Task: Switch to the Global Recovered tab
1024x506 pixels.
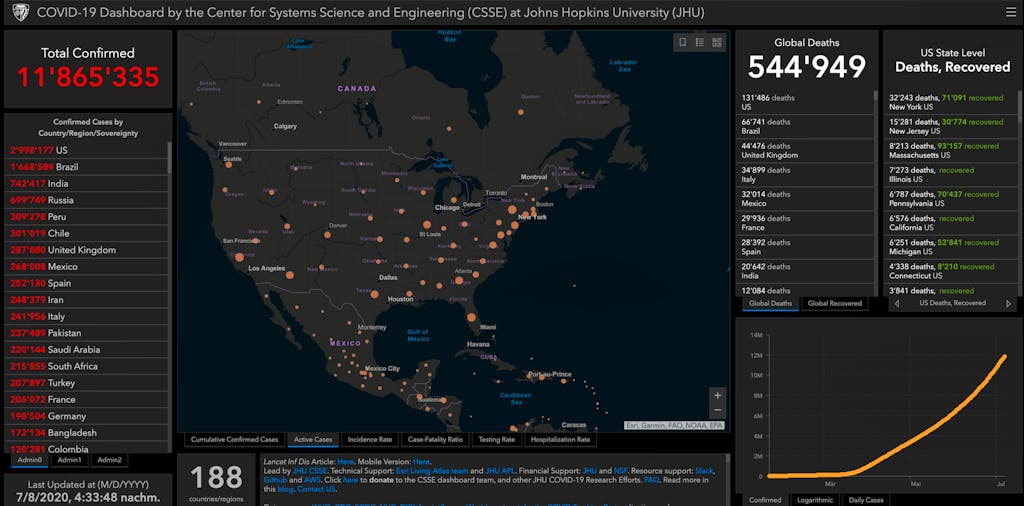Action: pos(834,303)
